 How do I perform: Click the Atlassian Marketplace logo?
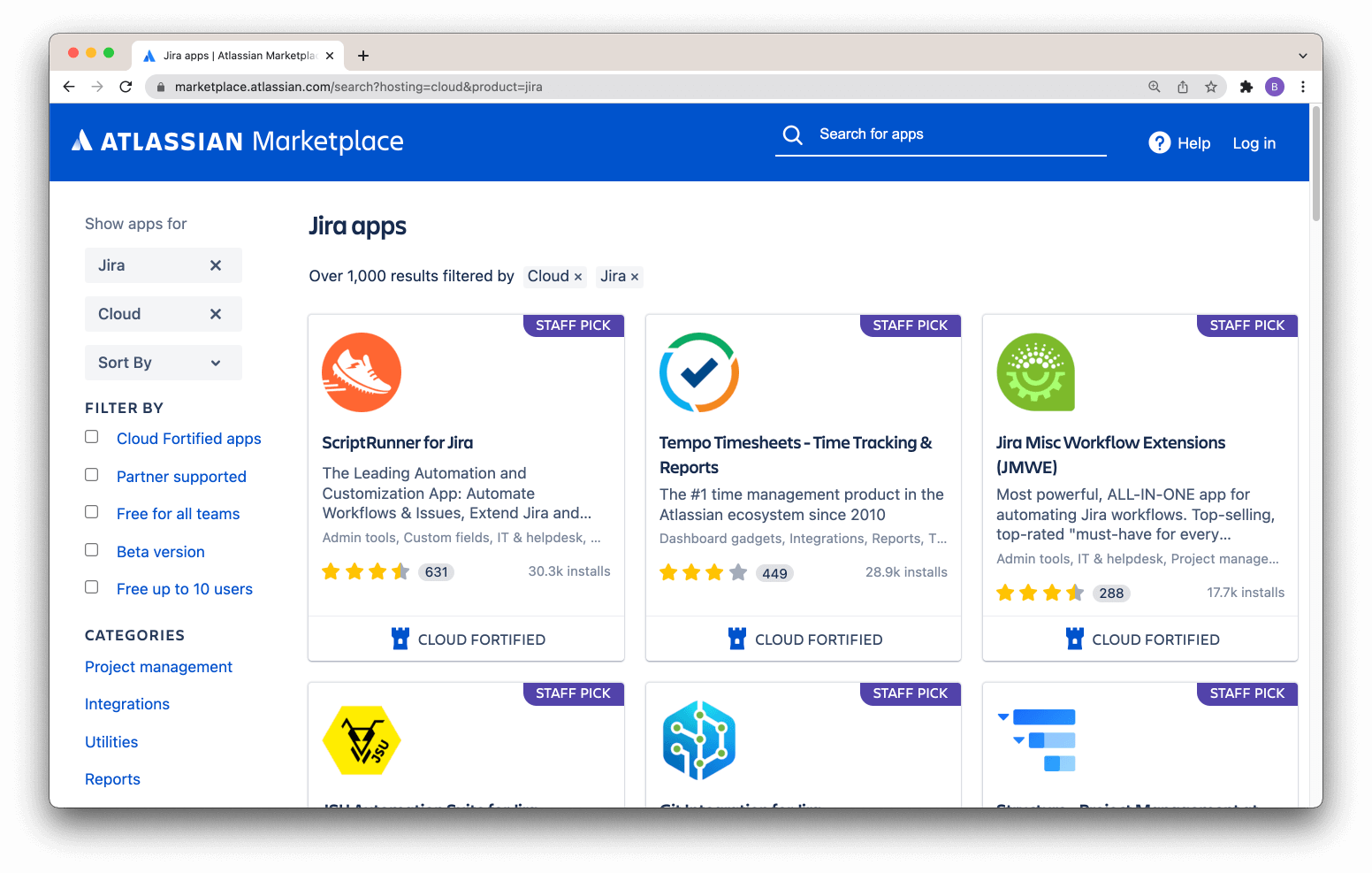(x=236, y=141)
